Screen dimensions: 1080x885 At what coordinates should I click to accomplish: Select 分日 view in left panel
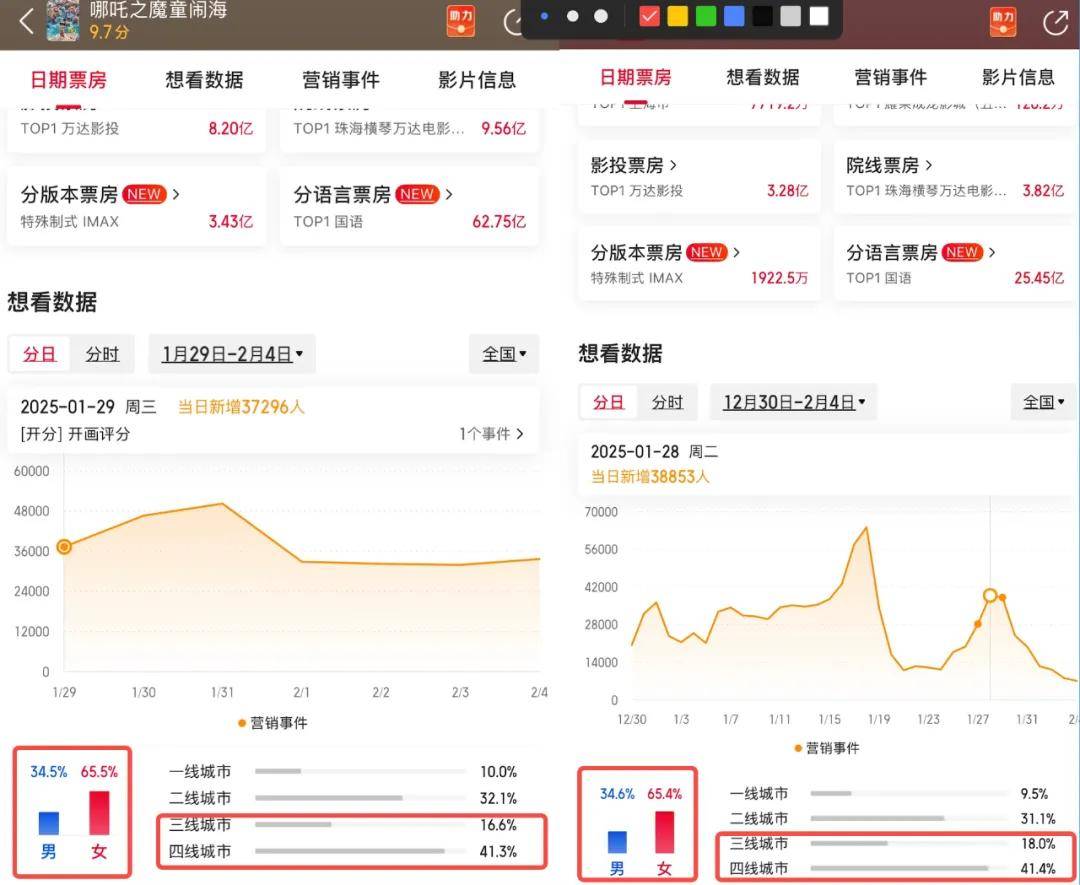pos(40,354)
